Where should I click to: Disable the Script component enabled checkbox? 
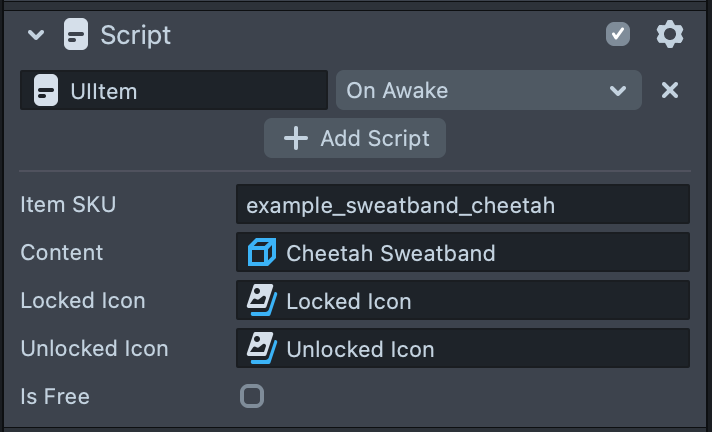click(618, 35)
